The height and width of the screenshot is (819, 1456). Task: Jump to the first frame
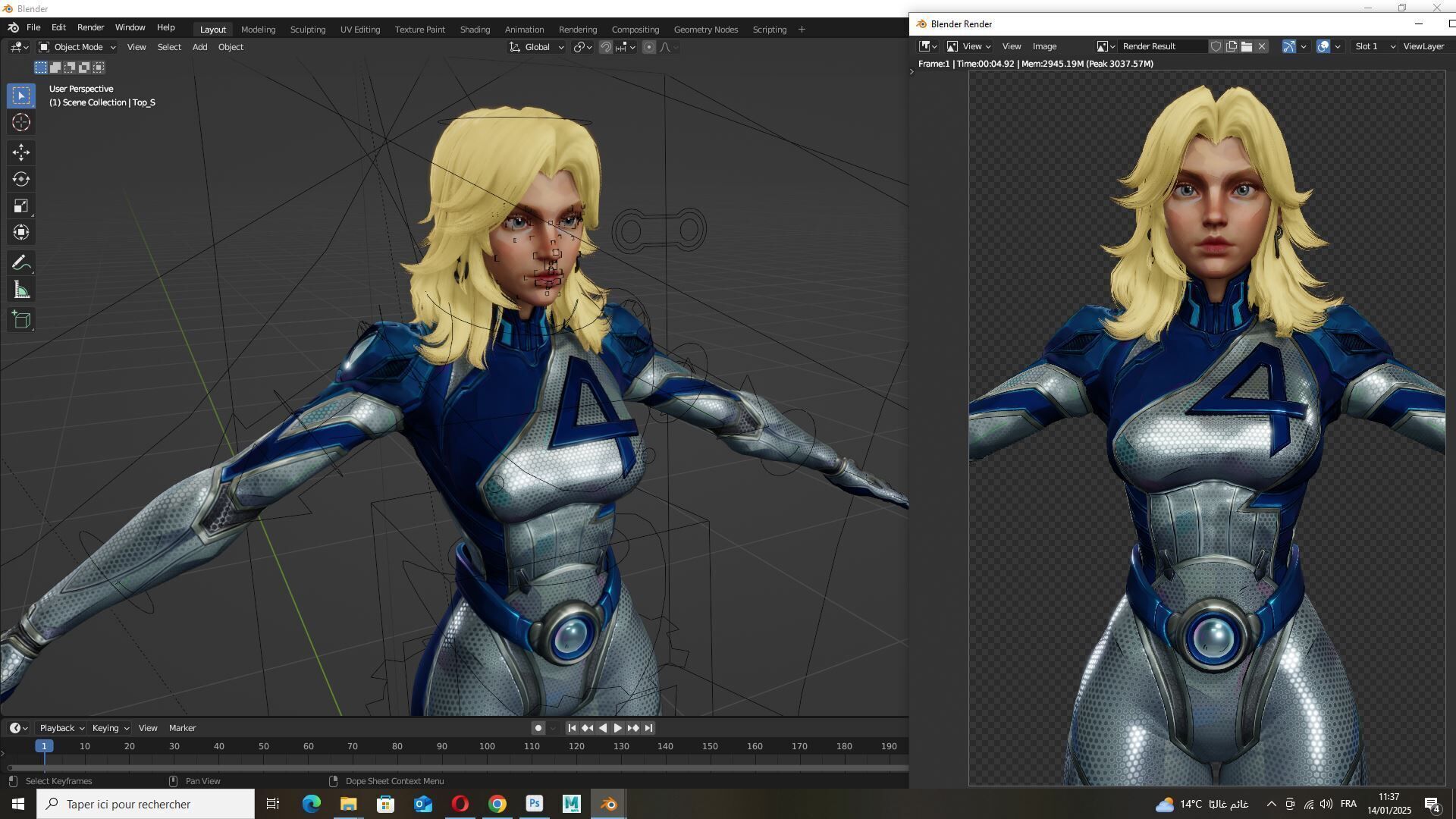pos(573,729)
